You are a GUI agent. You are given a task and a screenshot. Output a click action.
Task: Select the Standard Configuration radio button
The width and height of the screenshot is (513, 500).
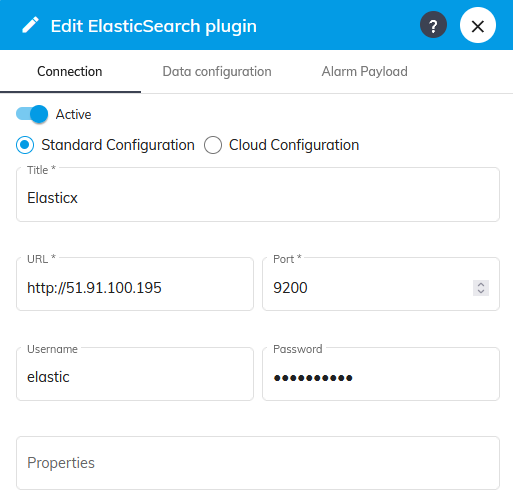25,145
